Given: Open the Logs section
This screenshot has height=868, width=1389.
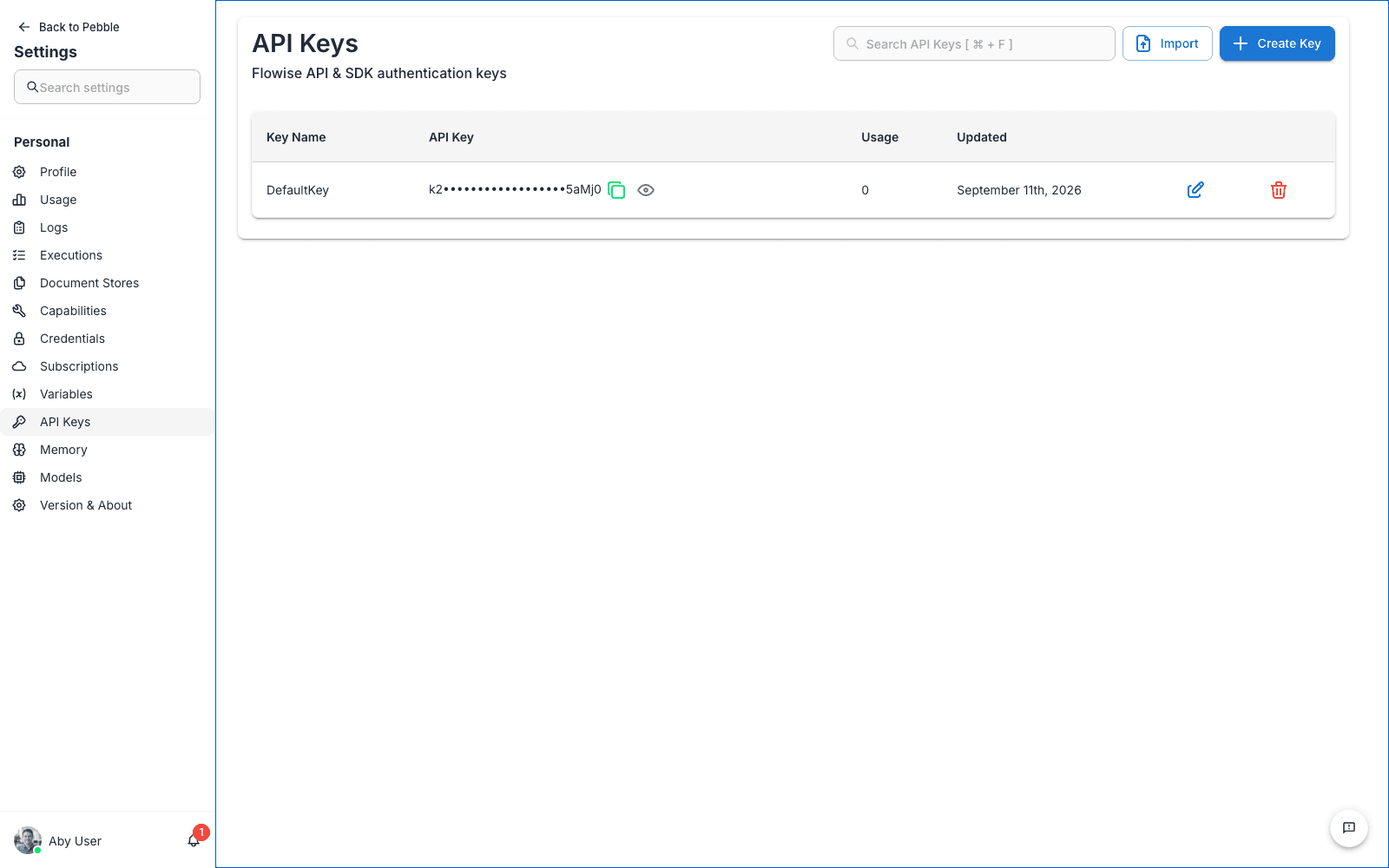Looking at the screenshot, I should coord(107,227).
